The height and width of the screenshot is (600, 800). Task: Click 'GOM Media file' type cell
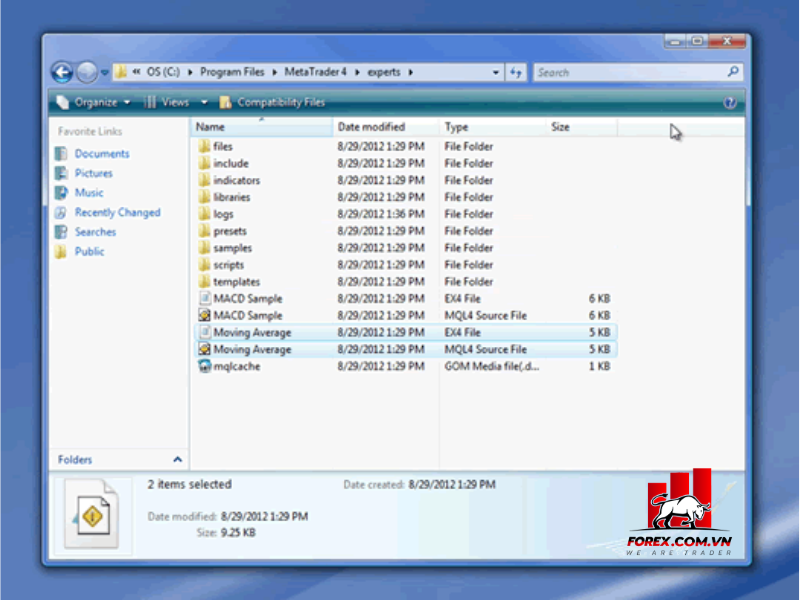pyautogui.click(x=491, y=366)
